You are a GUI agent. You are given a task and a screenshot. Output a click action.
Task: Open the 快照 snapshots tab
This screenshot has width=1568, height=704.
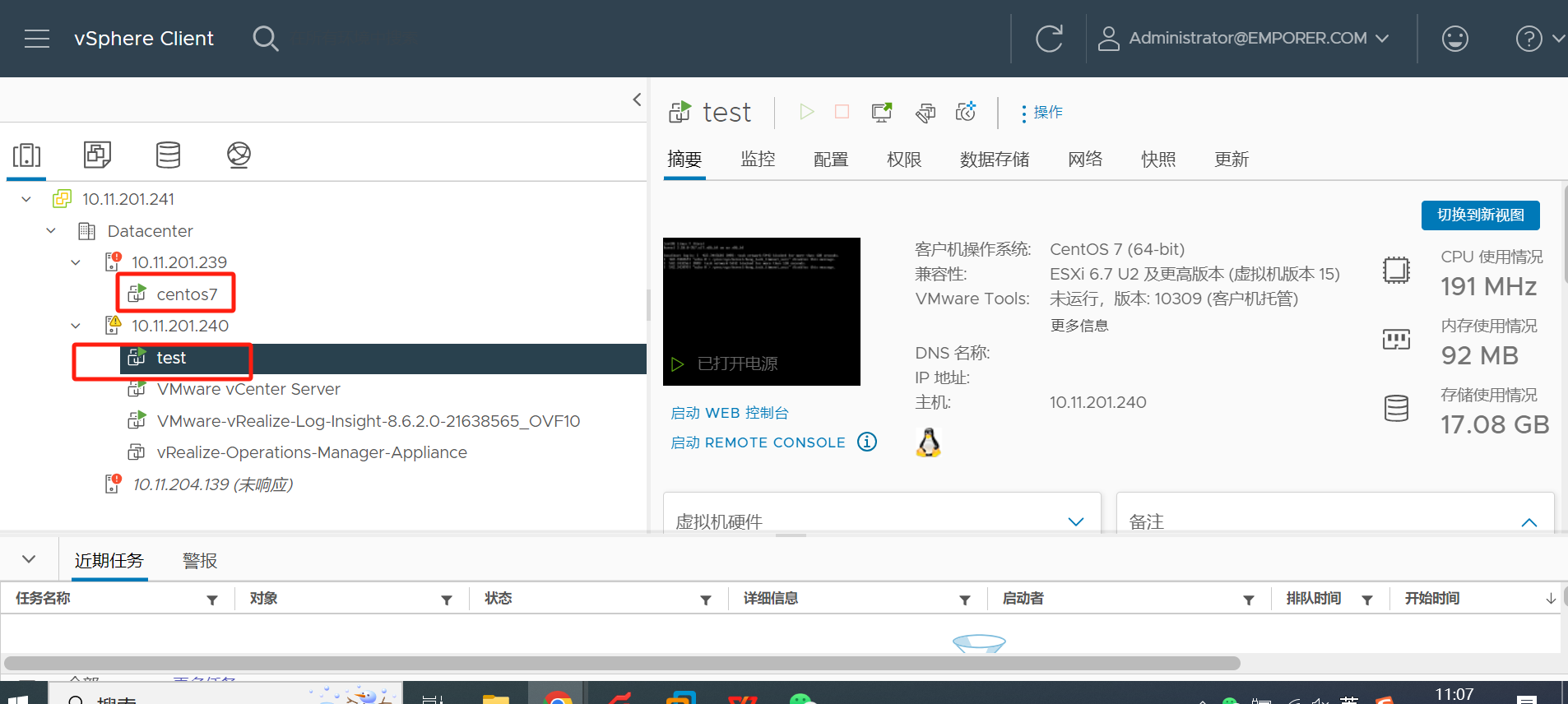1158,160
